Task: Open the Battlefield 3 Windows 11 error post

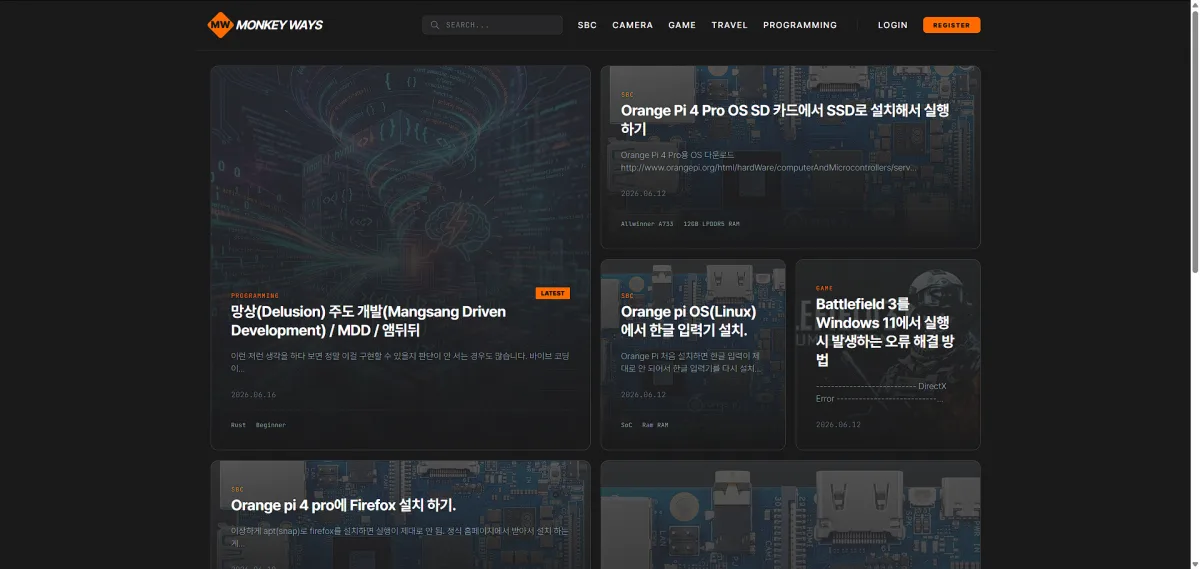Action: pyautogui.click(x=885, y=332)
